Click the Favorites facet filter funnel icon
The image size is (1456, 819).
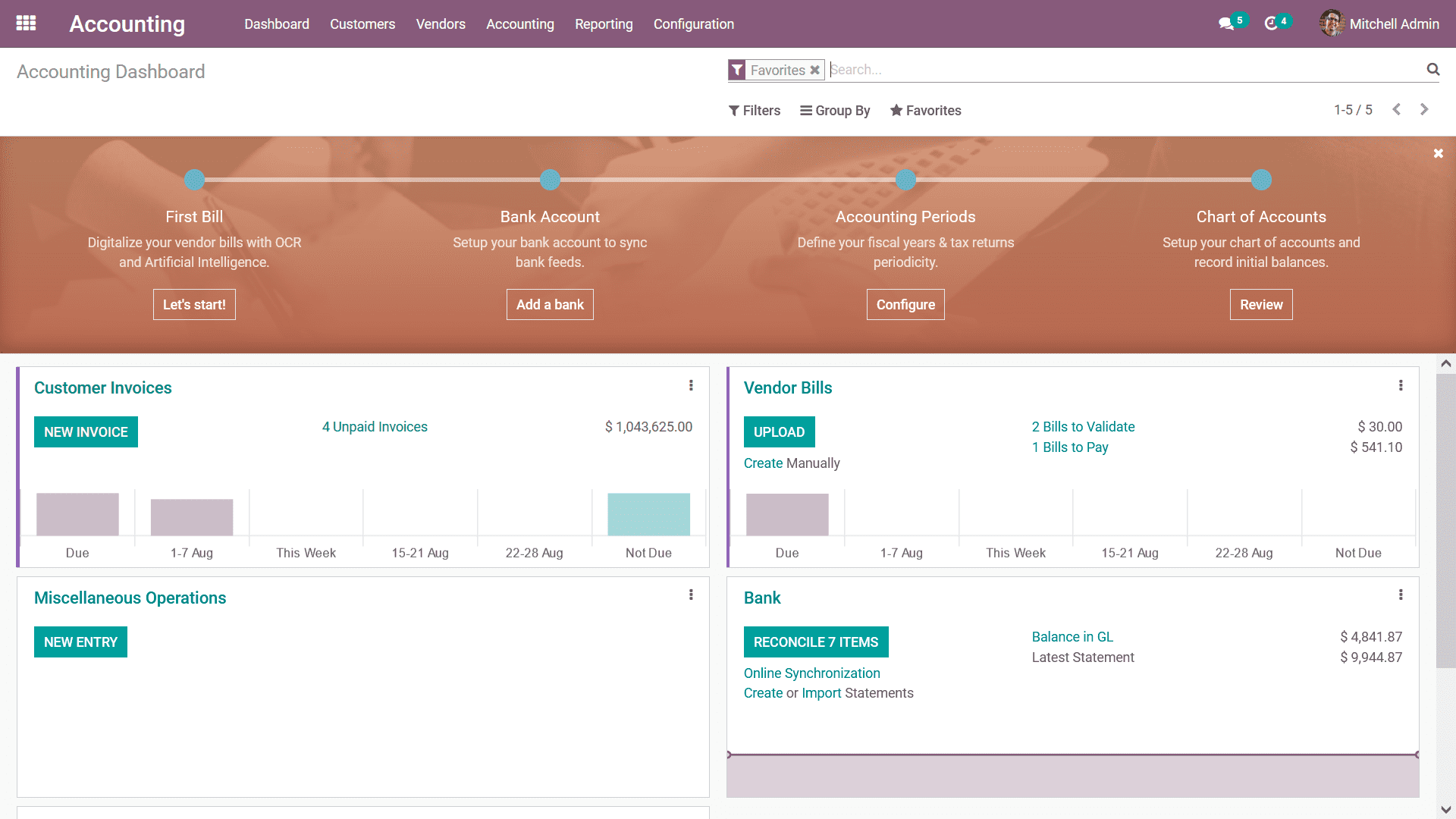coord(737,70)
